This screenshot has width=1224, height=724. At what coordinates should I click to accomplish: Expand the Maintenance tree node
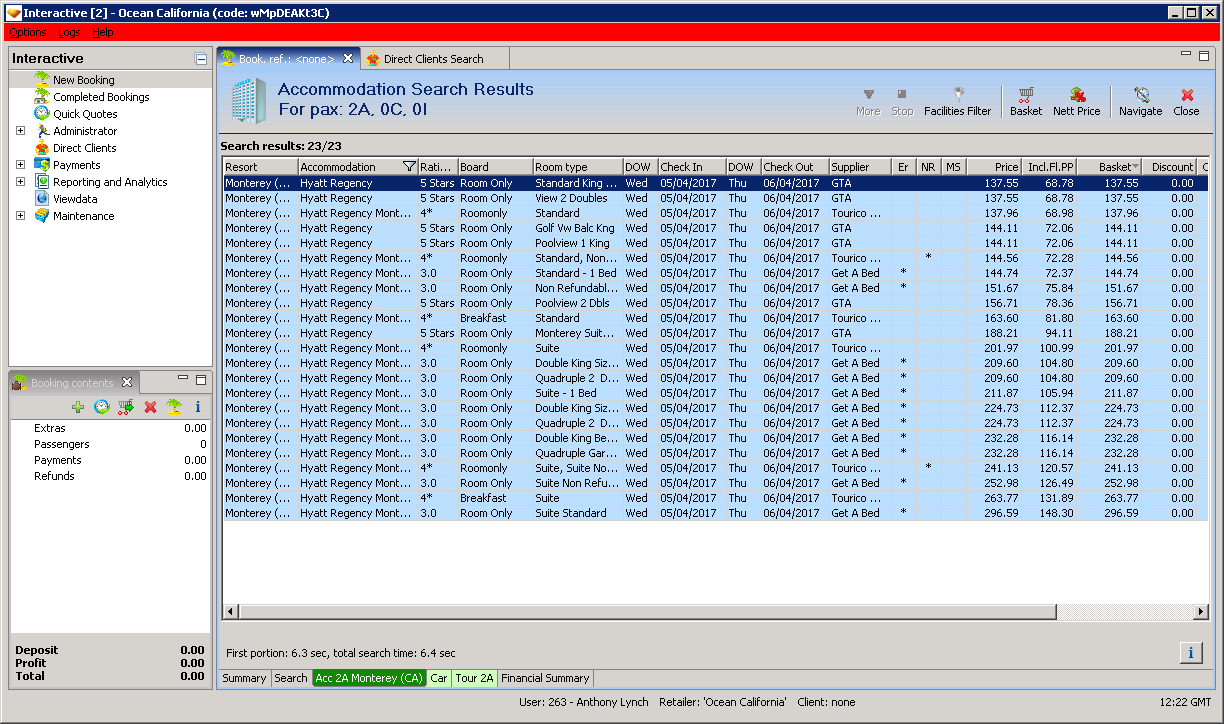(x=20, y=216)
